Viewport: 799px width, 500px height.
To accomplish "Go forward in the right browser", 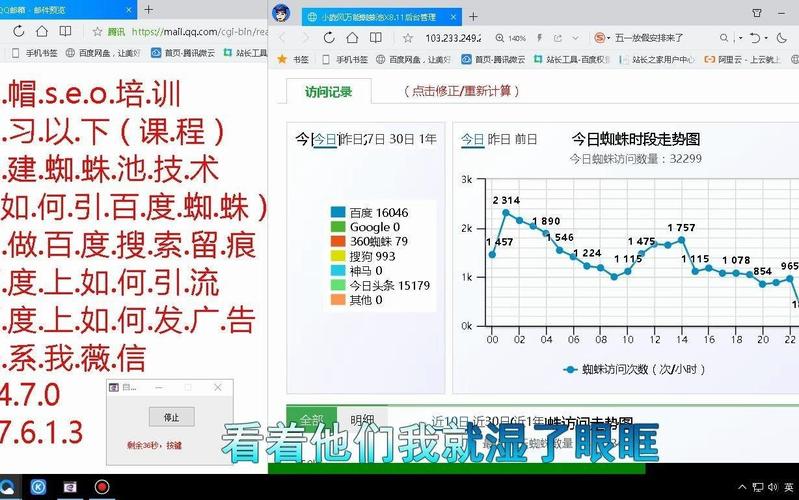I will 305,38.
